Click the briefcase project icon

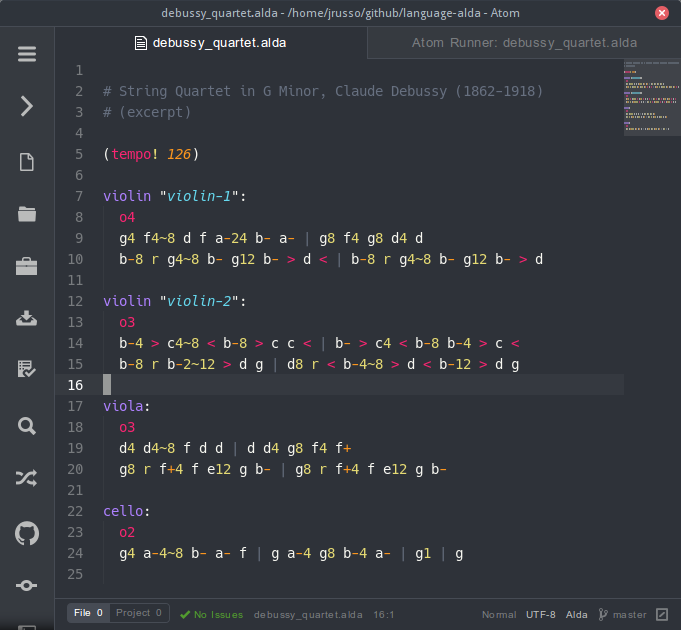tap(27, 266)
